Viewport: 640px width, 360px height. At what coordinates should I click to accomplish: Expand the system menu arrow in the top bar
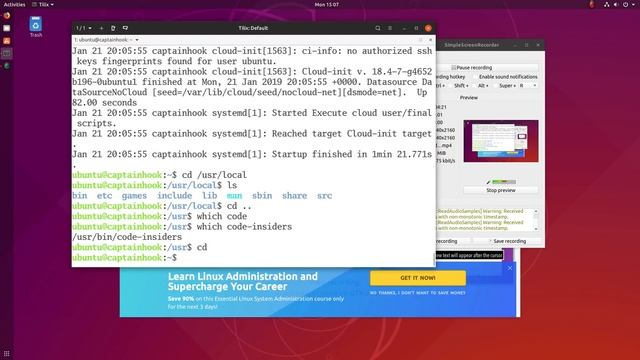(632, 4)
